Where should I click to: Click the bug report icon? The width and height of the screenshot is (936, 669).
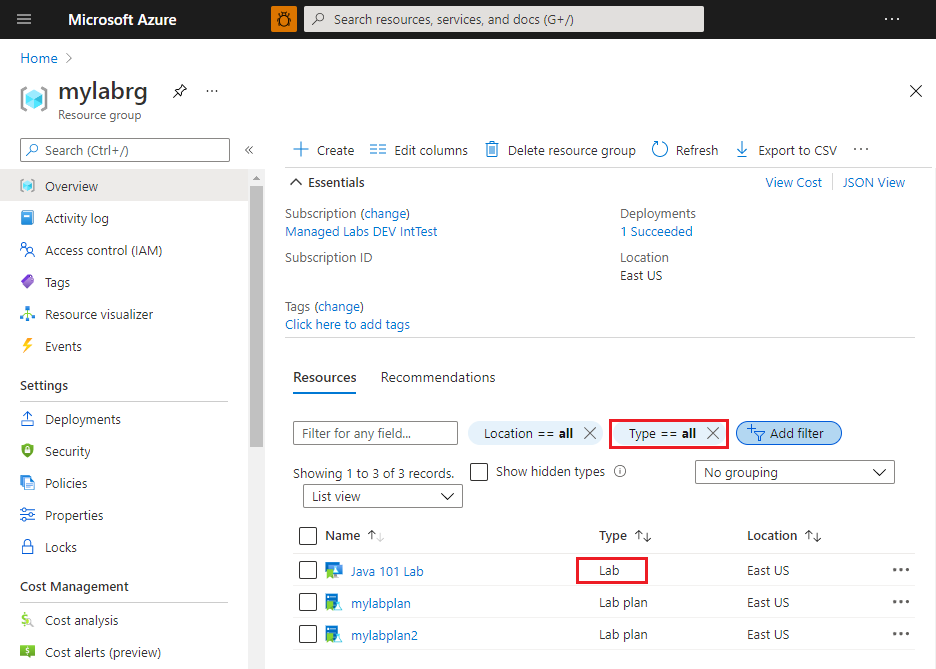pyautogui.click(x=284, y=19)
